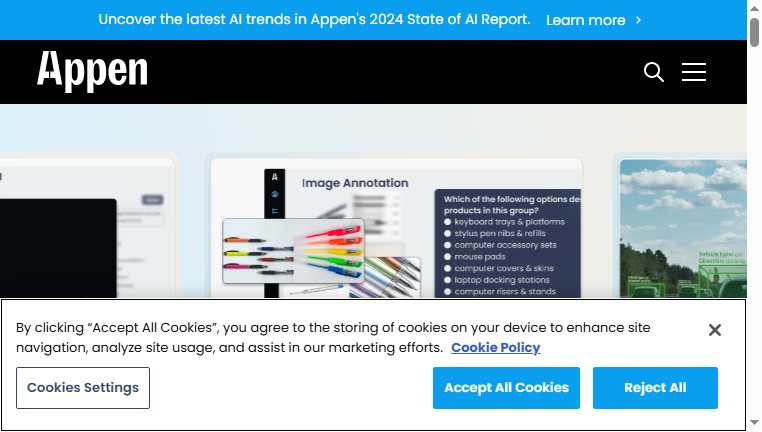The height and width of the screenshot is (432, 762).
Task: Open the Learn more banner link
Action: pyautogui.click(x=586, y=20)
